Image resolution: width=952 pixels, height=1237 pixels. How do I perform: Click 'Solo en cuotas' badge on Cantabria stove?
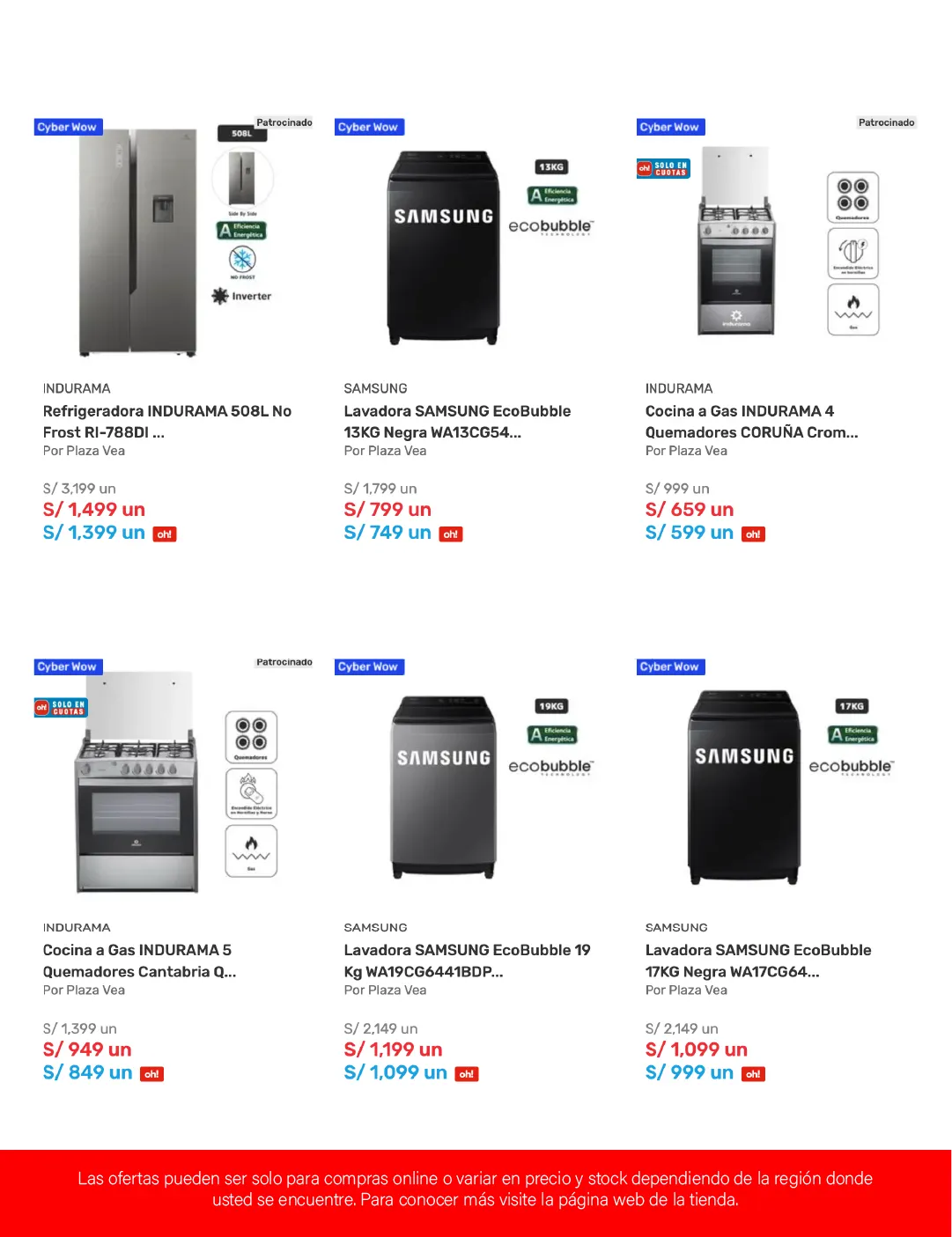click(61, 707)
